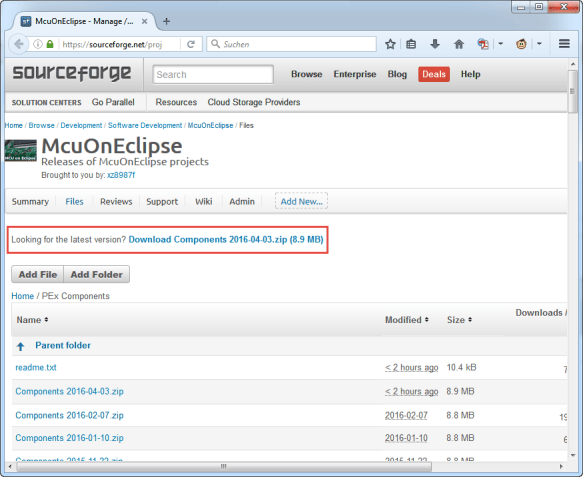Sort the file list by Name
Screen dimensions: 583x477
pos(32,320)
